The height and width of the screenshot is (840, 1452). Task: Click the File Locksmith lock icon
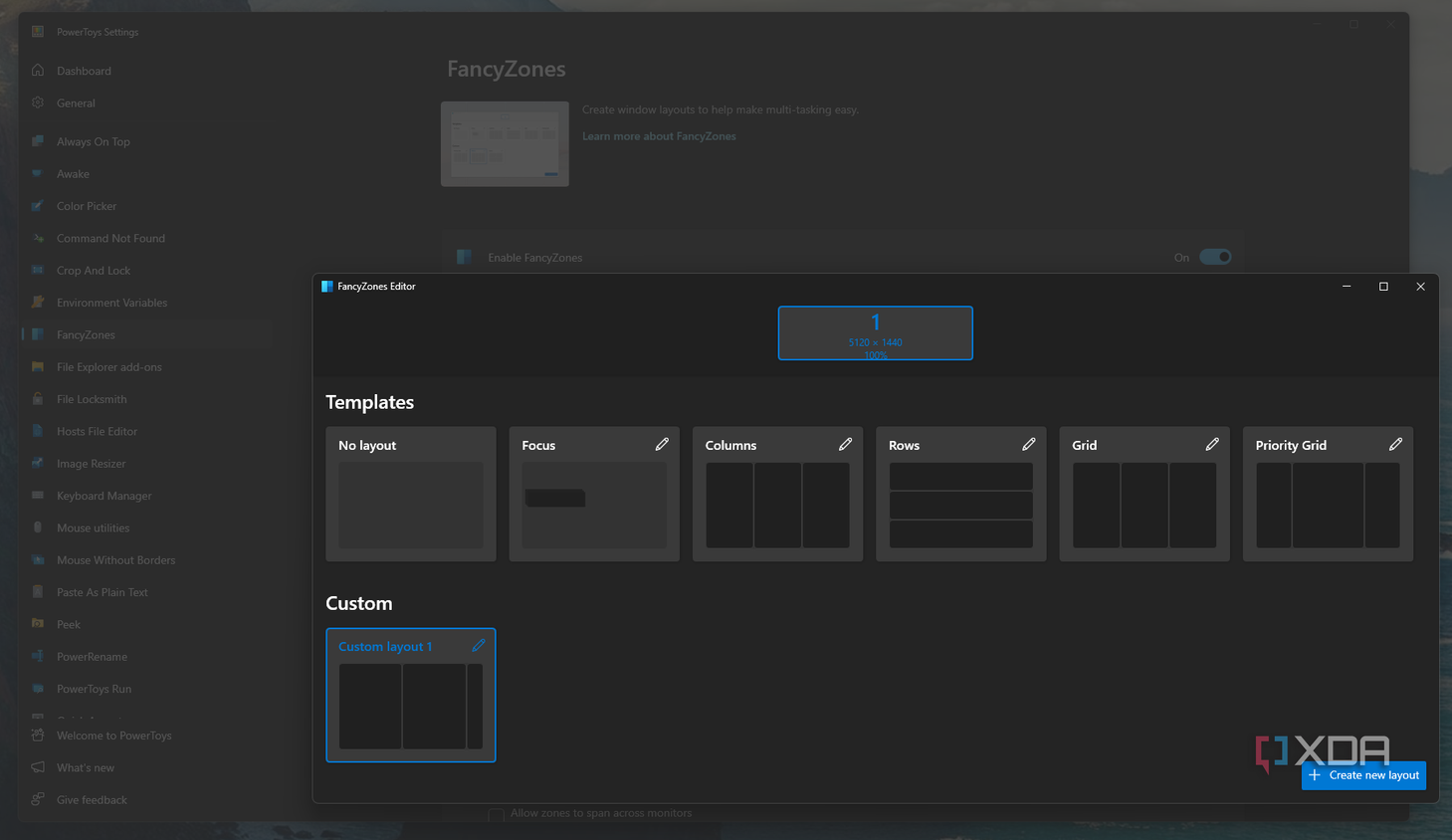point(38,399)
